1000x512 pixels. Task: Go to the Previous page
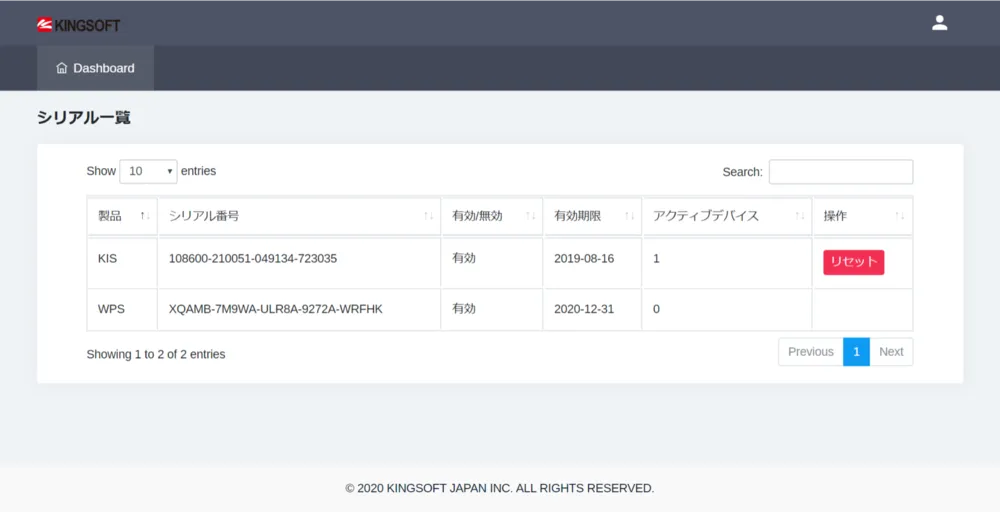click(x=810, y=352)
